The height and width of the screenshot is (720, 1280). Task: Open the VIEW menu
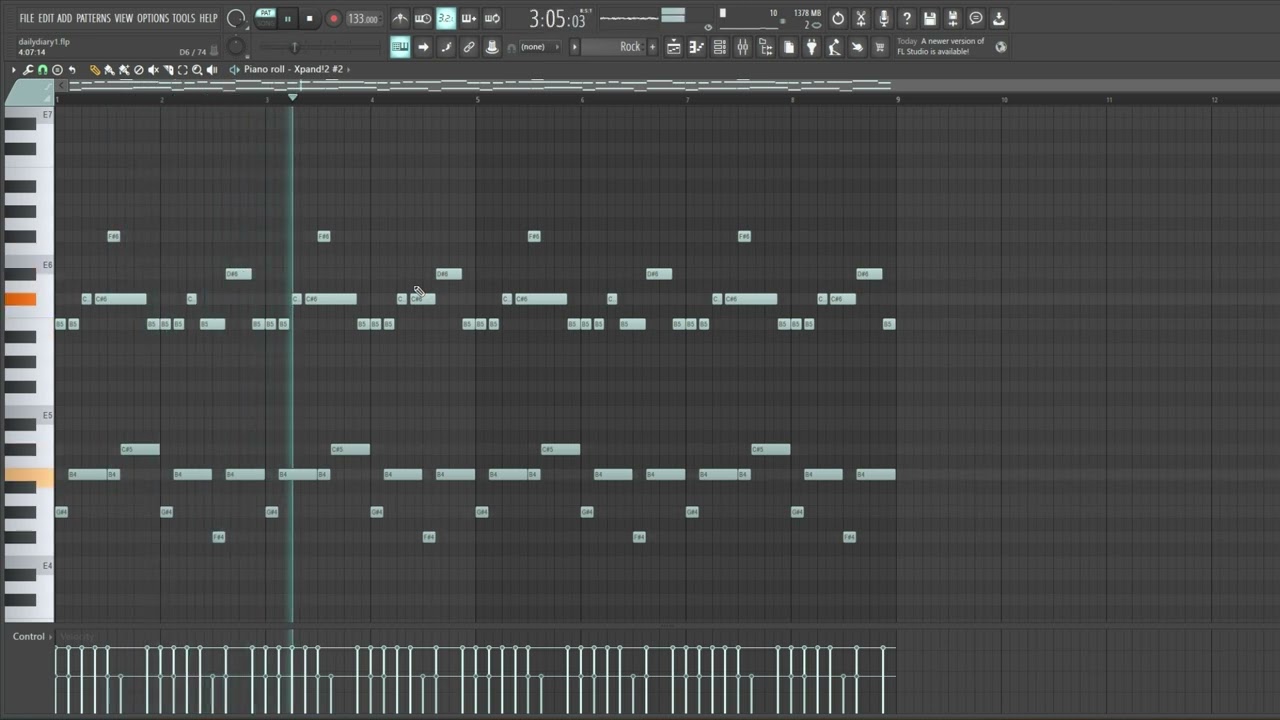click(x=124, y=18)
